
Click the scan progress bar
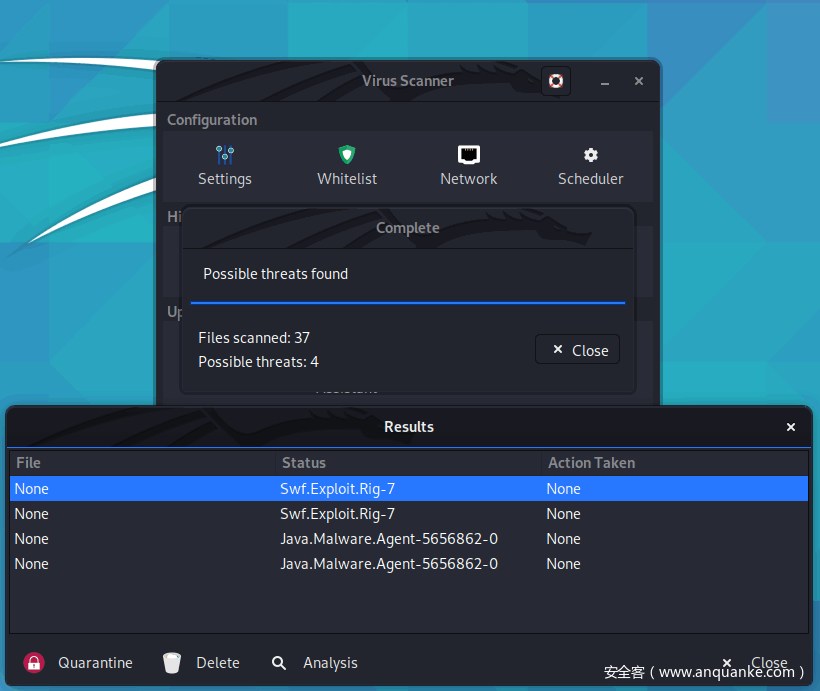(x=408, y=302)
